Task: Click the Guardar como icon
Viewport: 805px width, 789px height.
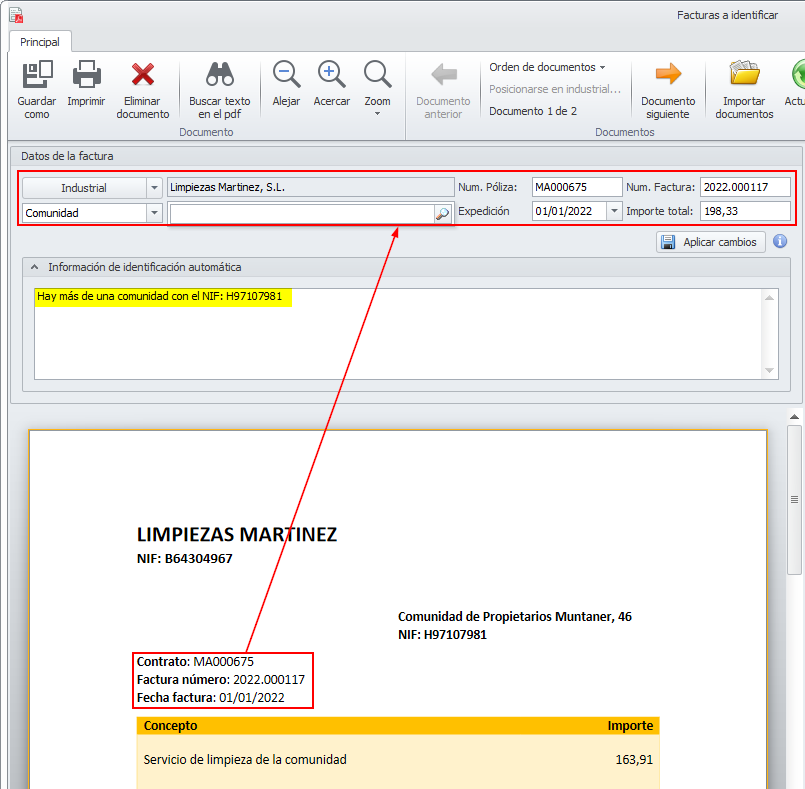Action: pos(37,76)
